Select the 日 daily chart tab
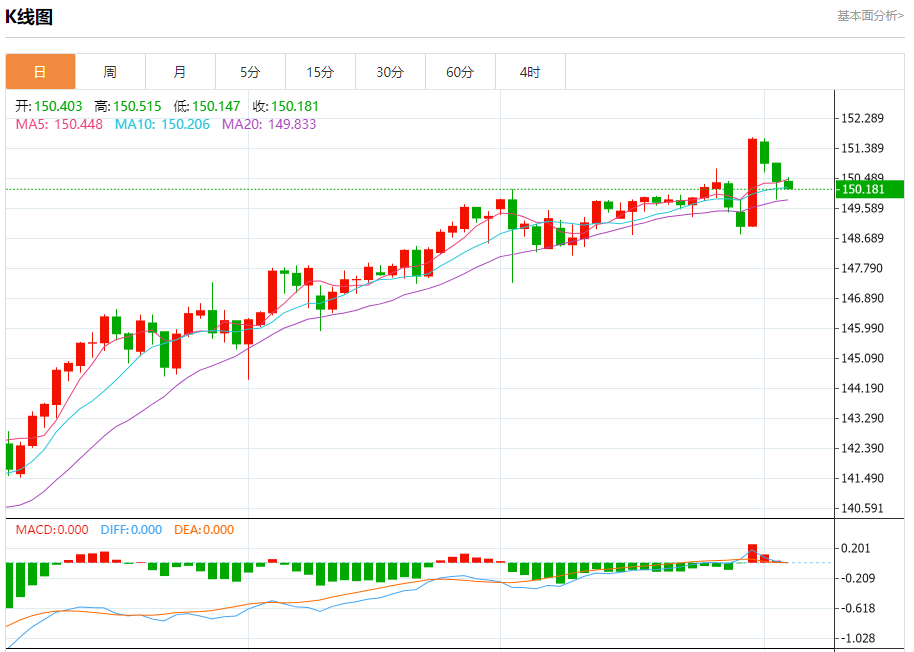This screenshot has width=914, height=652. [x=40, y=72]
